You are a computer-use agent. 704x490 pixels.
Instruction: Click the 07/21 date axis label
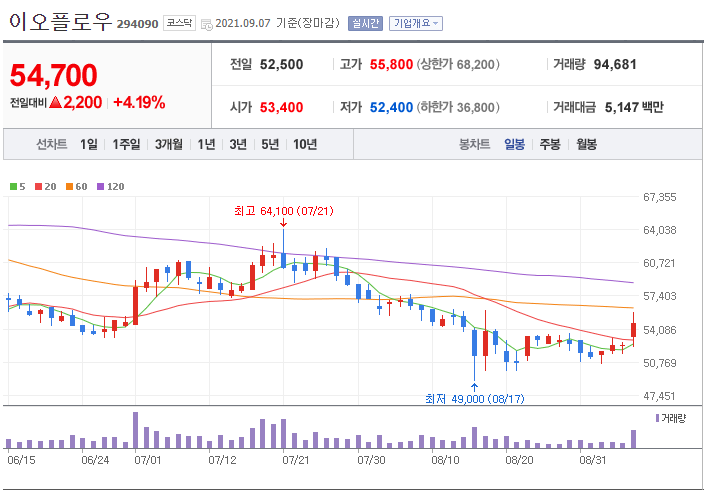[x=295, y=460]
